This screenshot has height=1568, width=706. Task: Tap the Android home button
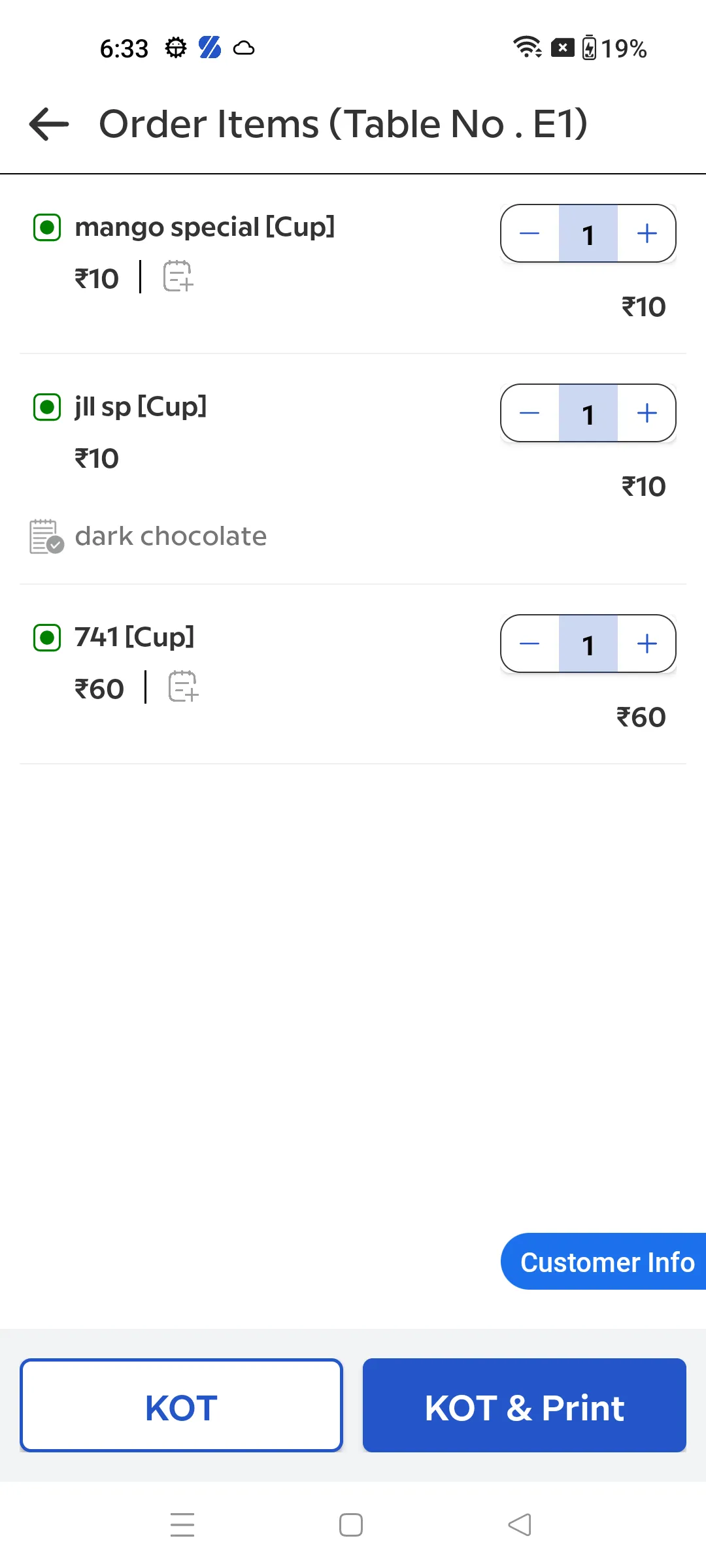click(x=351, y=1525)
